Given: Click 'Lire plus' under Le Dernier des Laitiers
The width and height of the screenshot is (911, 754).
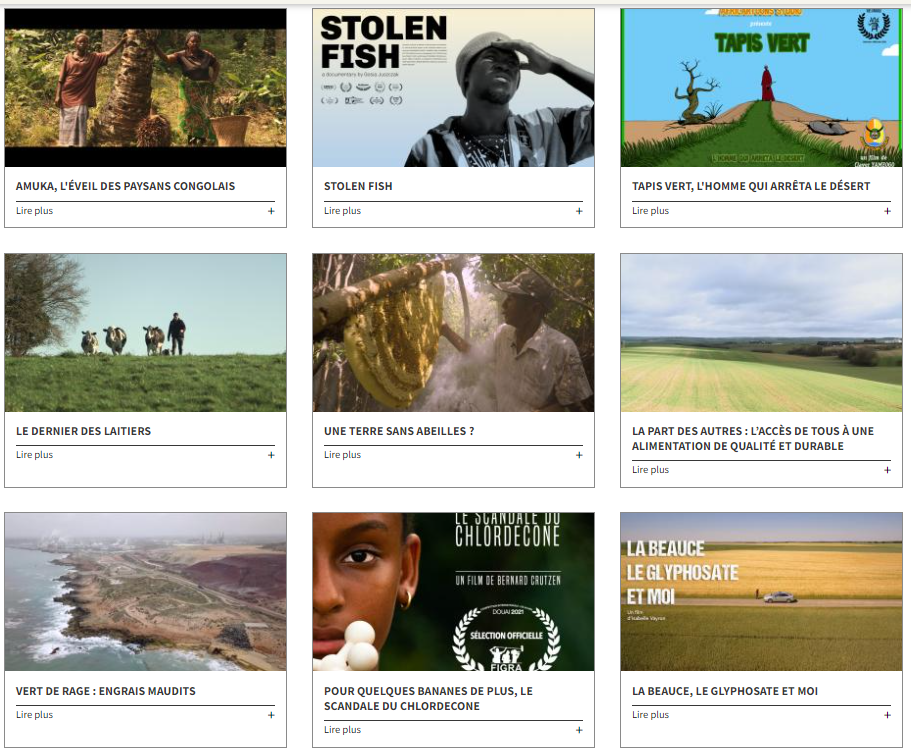Looking at the screenshot, I should tap(35, 455).
